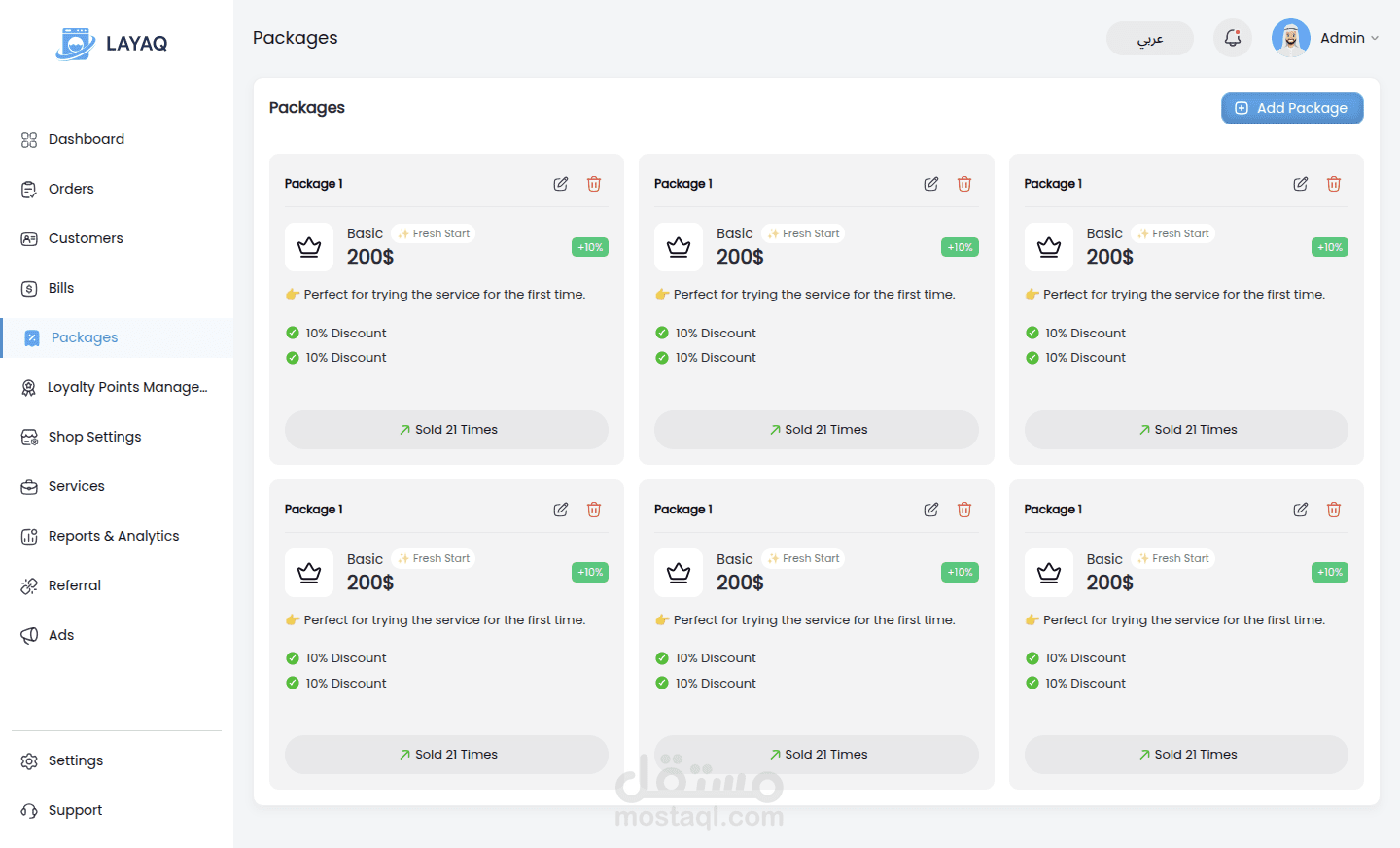The image size is (1400, 848).
Task: Click edit icon on bottom-middle package
Action: click(931, 510)
